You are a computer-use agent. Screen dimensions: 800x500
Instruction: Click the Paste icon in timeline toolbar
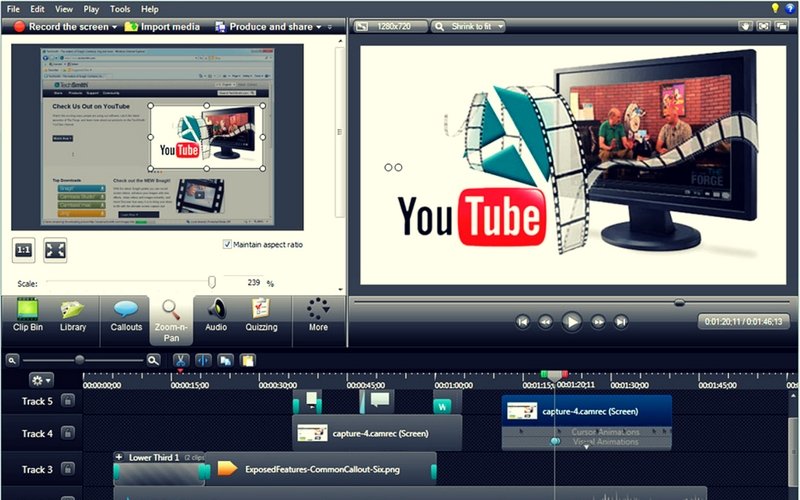(x=248, y=361)
